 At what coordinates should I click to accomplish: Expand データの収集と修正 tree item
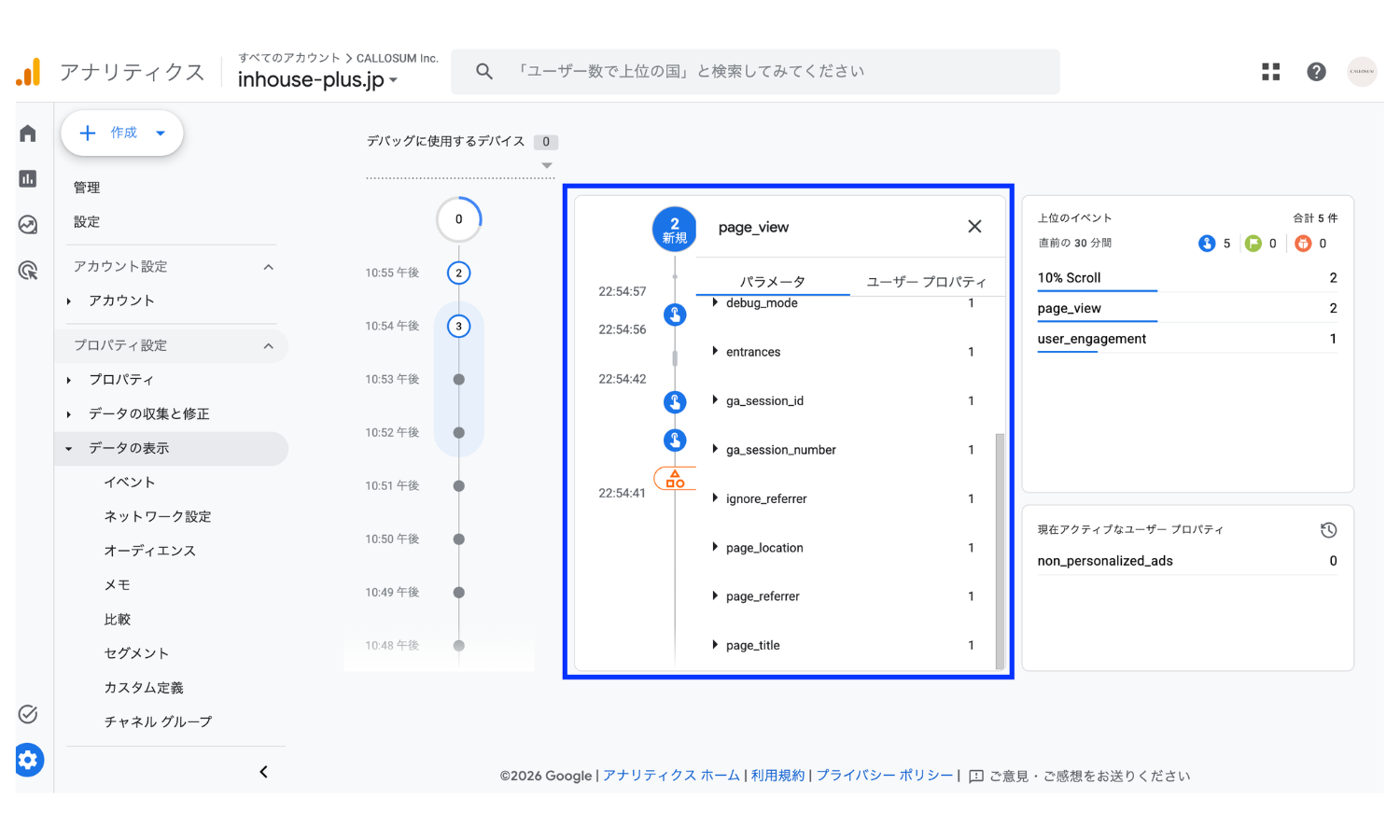pyautogui.click(x=69, y=414)
